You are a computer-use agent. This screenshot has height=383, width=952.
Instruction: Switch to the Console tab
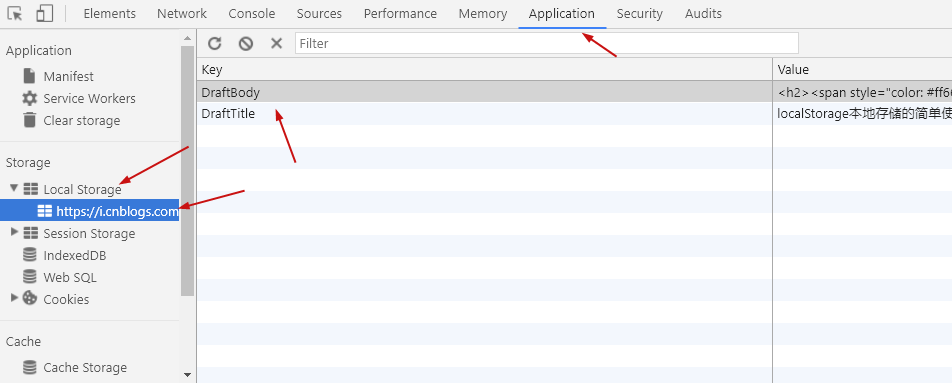[x=251, y=13]
